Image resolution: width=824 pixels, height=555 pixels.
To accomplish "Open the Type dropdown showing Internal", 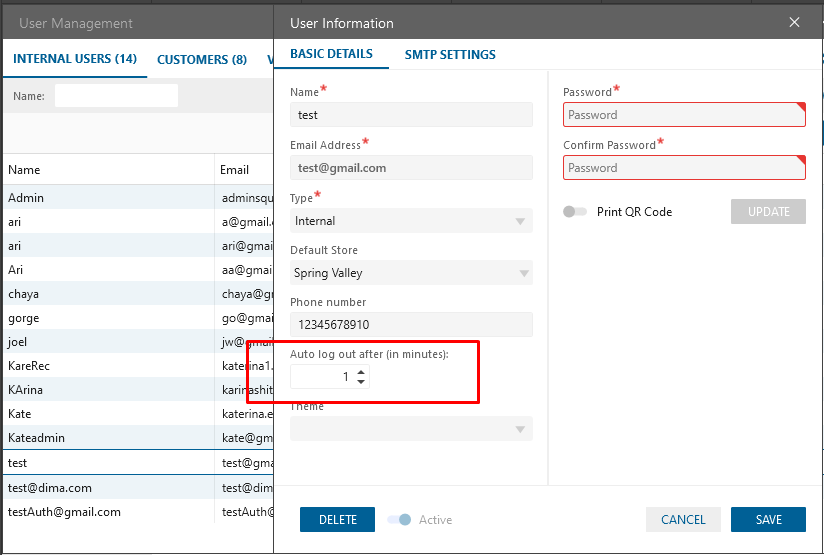I will [411, 221].
